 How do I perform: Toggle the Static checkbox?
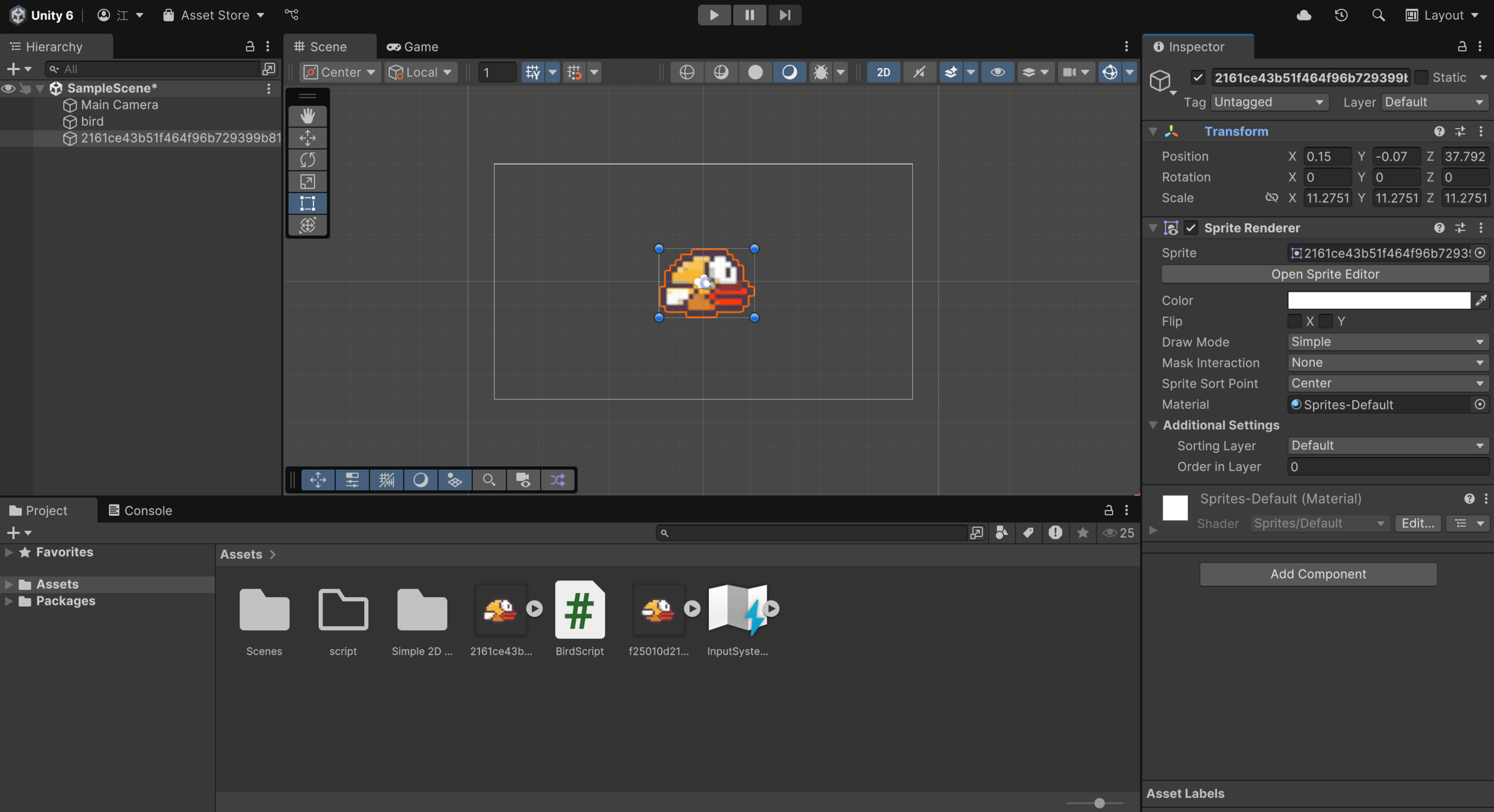point(1421,77)
